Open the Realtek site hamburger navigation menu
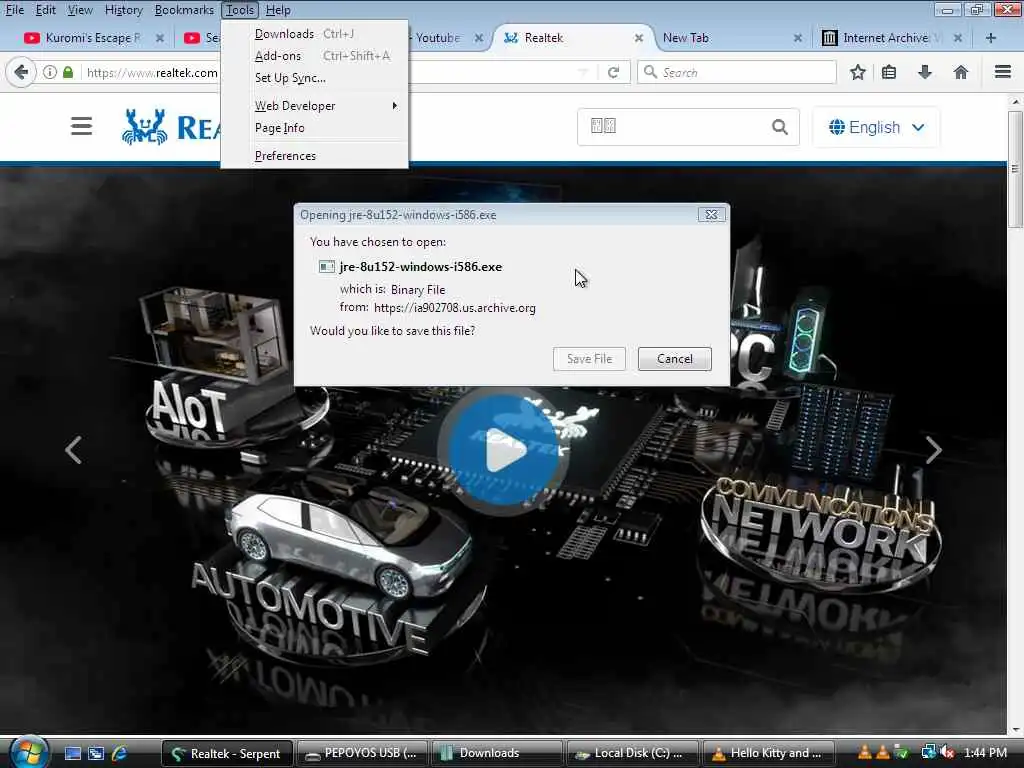Viewport: 1024px width, 768px height. [x=82, y=126]
